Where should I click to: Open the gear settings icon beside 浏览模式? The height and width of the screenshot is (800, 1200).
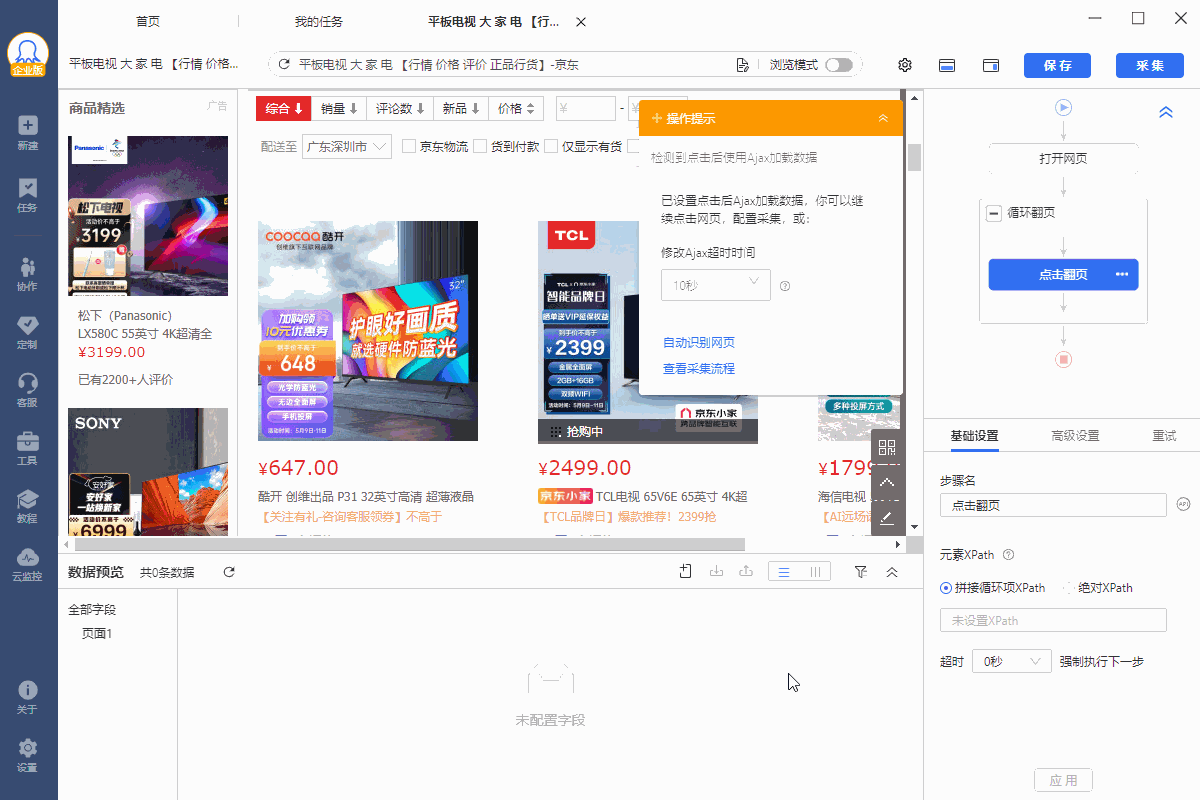pos(905,65)
